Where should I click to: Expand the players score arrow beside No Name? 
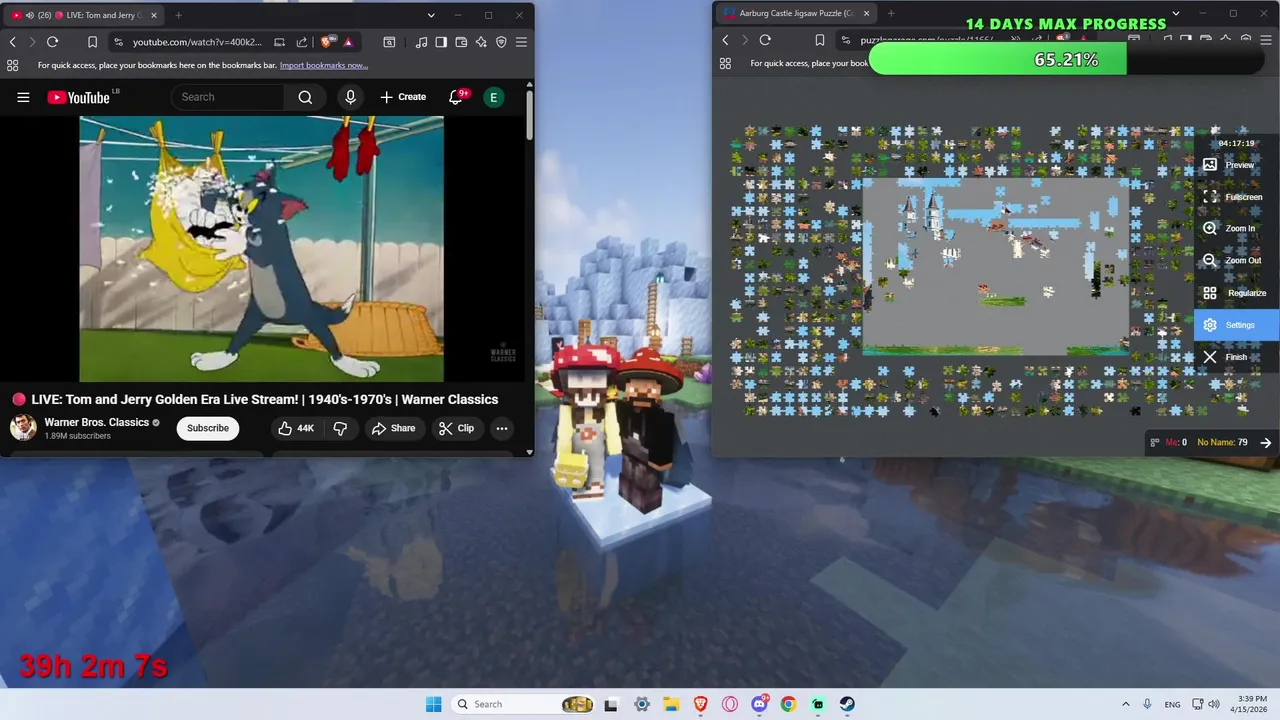(1266, 443)
